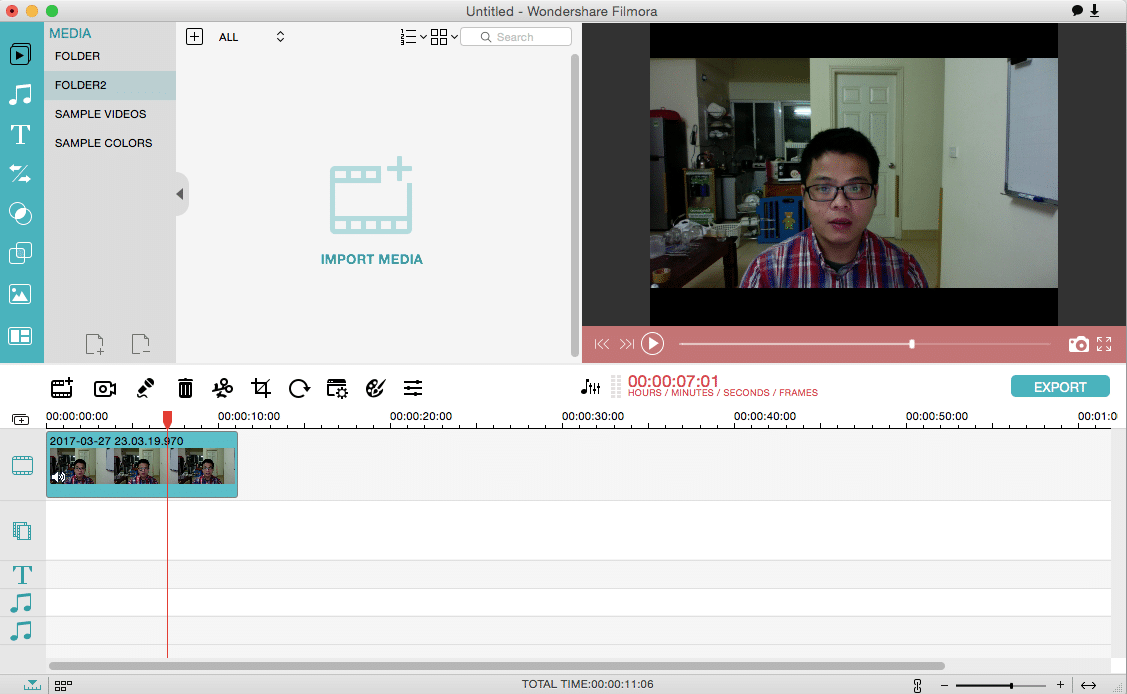
Task: Click the record voiceover microphone icon
Action: coord(145,388)
